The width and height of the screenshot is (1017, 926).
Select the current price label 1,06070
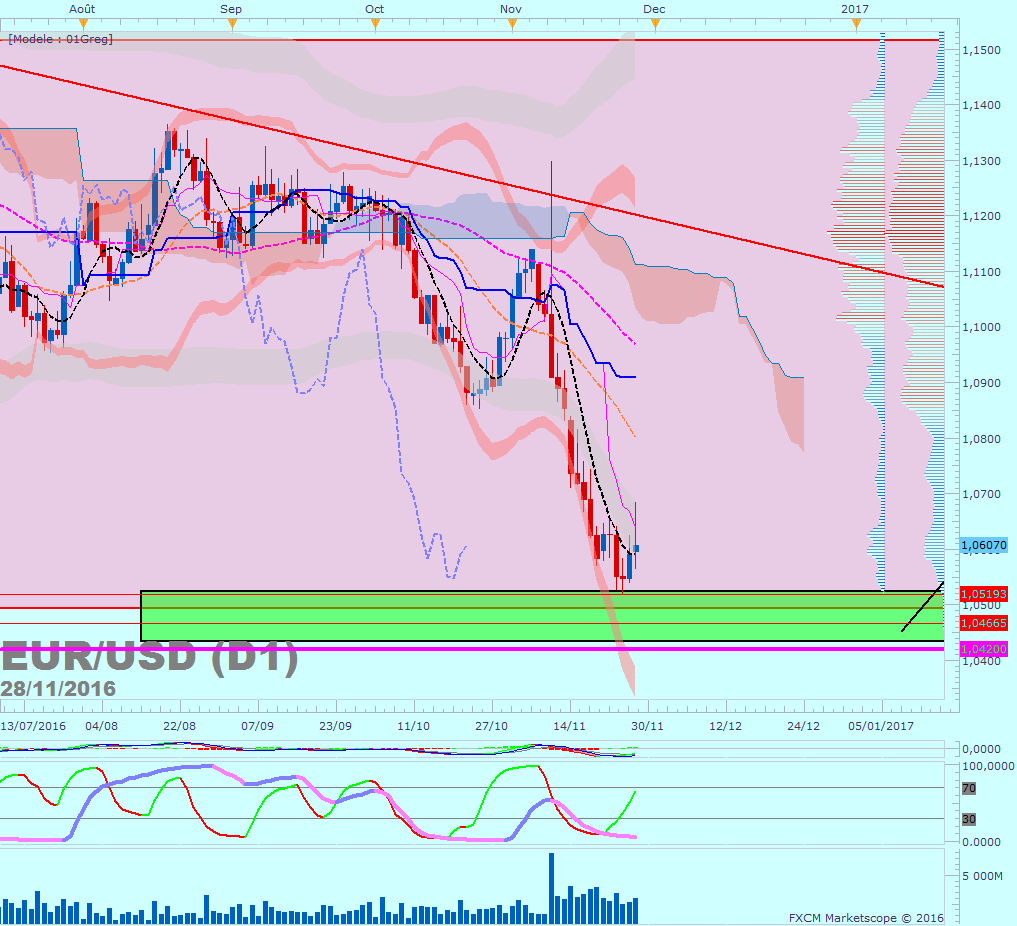(x=984, y=545)
